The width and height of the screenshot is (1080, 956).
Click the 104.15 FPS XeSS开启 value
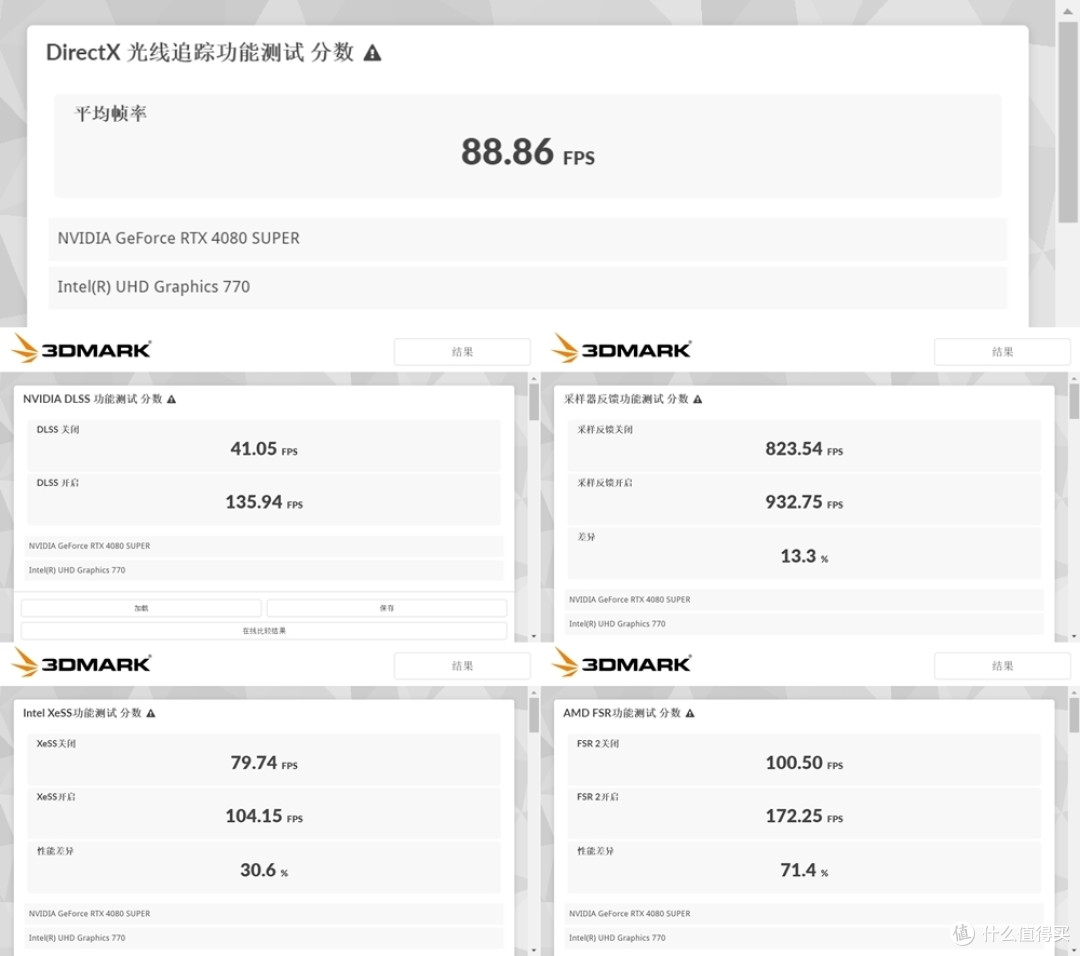click(264, 816)
